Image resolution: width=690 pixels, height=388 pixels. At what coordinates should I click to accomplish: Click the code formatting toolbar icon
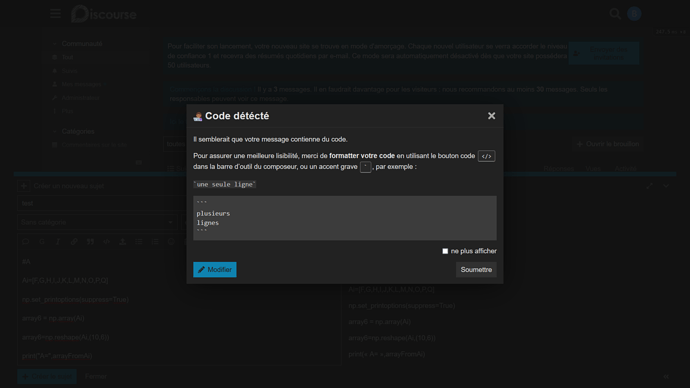(x=106, y=242)
